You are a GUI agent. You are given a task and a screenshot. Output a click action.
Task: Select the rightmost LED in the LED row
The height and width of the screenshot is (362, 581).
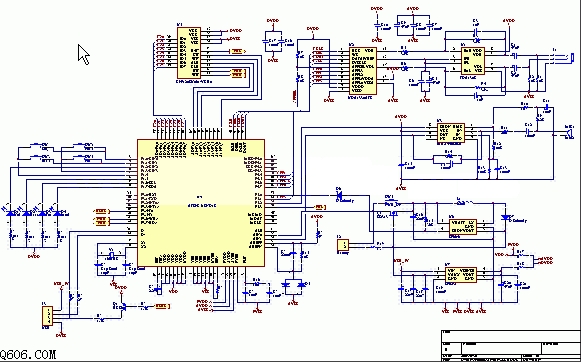[x=57, y=213]
